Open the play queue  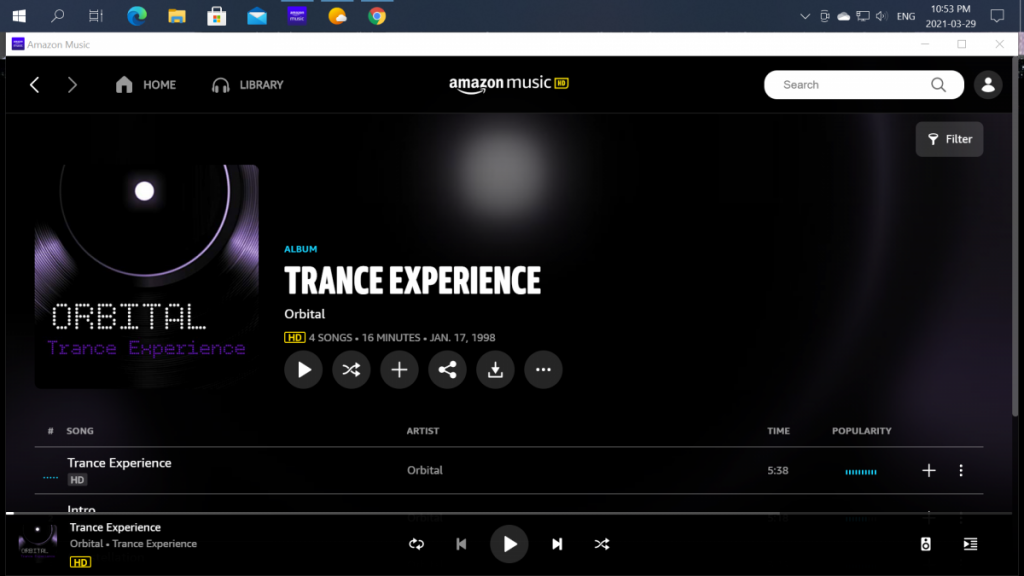pos(970,544)
